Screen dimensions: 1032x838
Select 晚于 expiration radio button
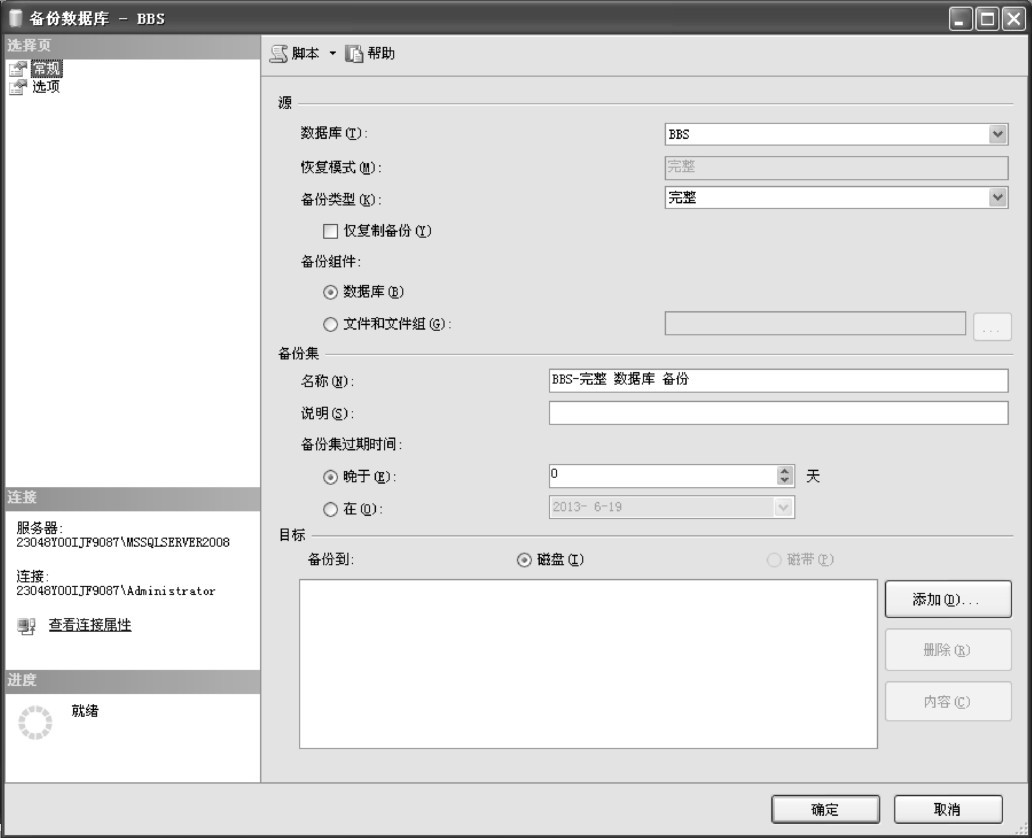pos(330,477)
